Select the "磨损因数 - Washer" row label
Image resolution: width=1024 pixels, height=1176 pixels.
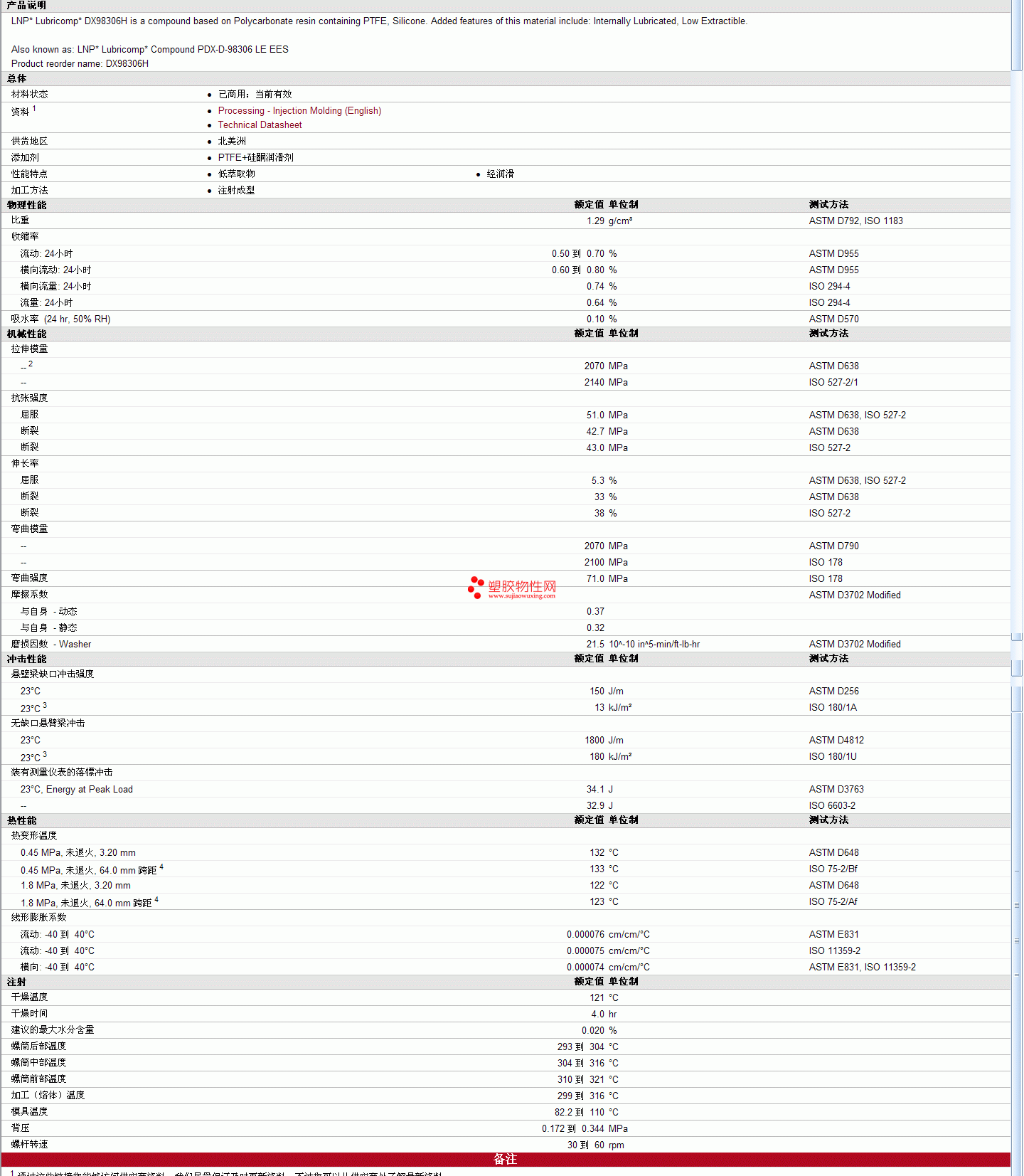[x=51, y=645]
